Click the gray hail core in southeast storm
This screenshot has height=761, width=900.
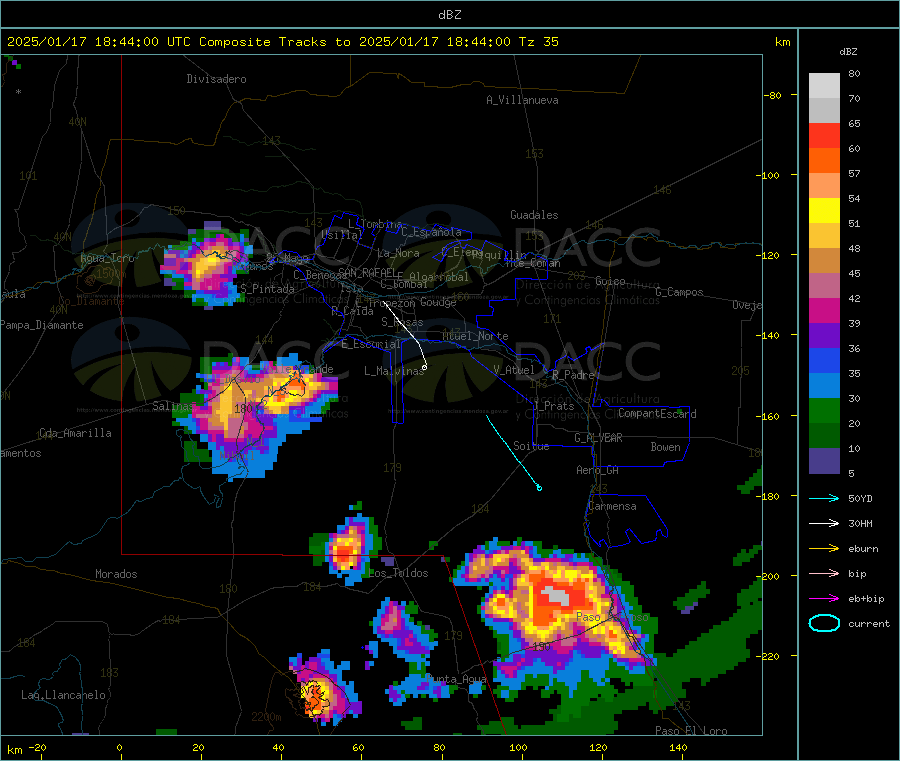(556, 596)
